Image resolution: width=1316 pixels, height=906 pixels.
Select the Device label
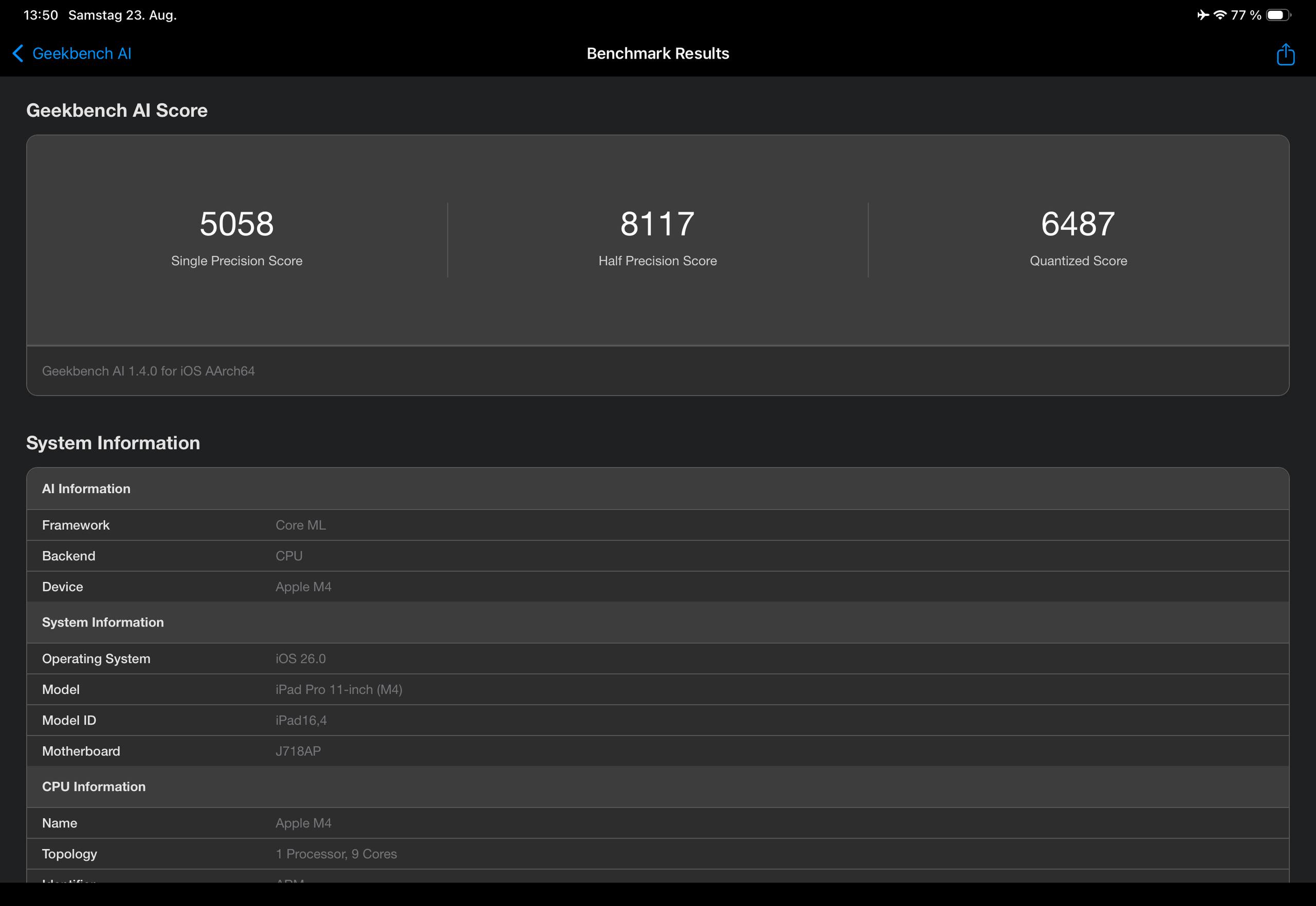62,586
